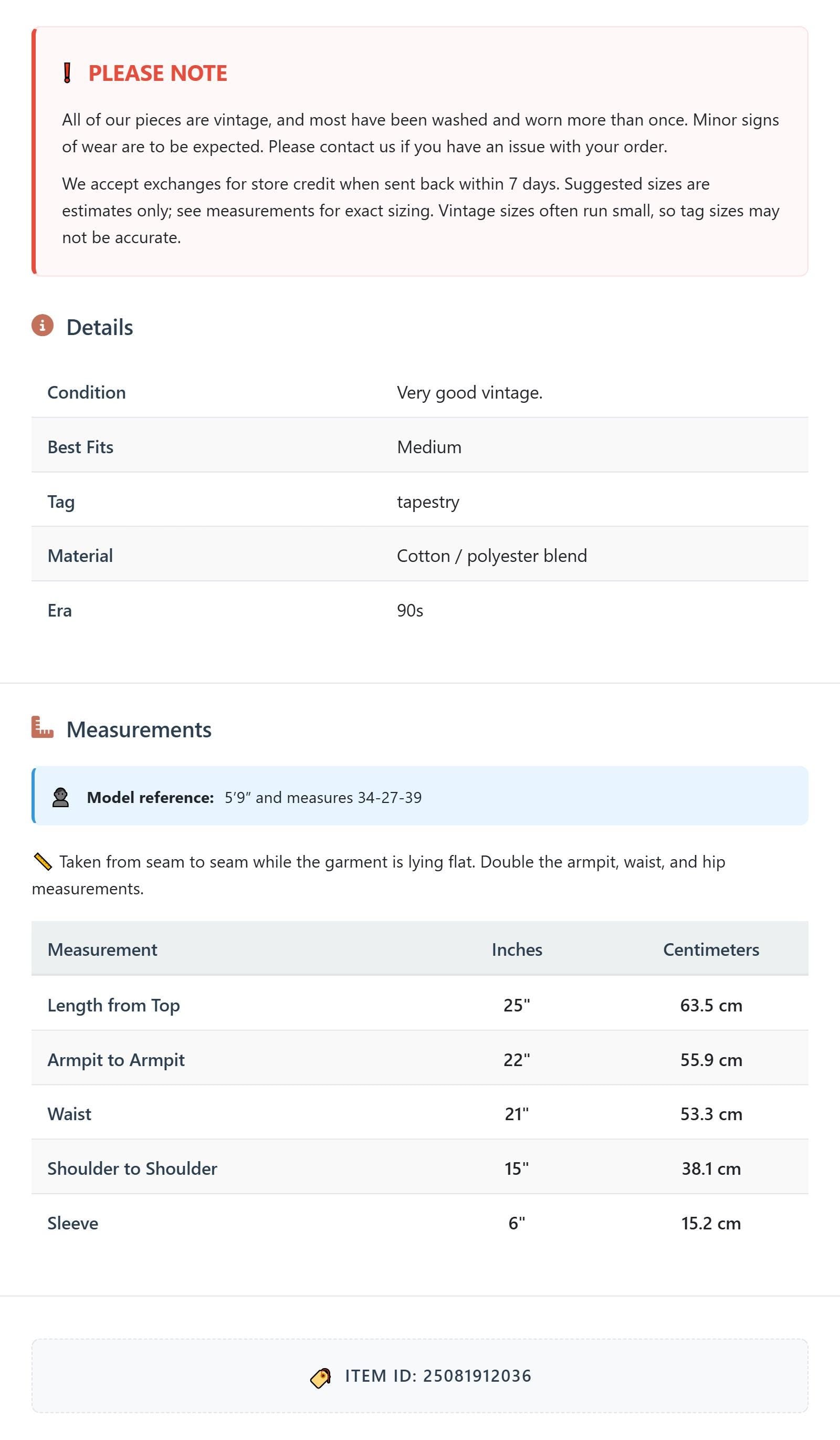The width and height of the screenshot is (840, 1440).
Task: Click the Sleeve 6" inches value
Action: (x=517, y=1224)
